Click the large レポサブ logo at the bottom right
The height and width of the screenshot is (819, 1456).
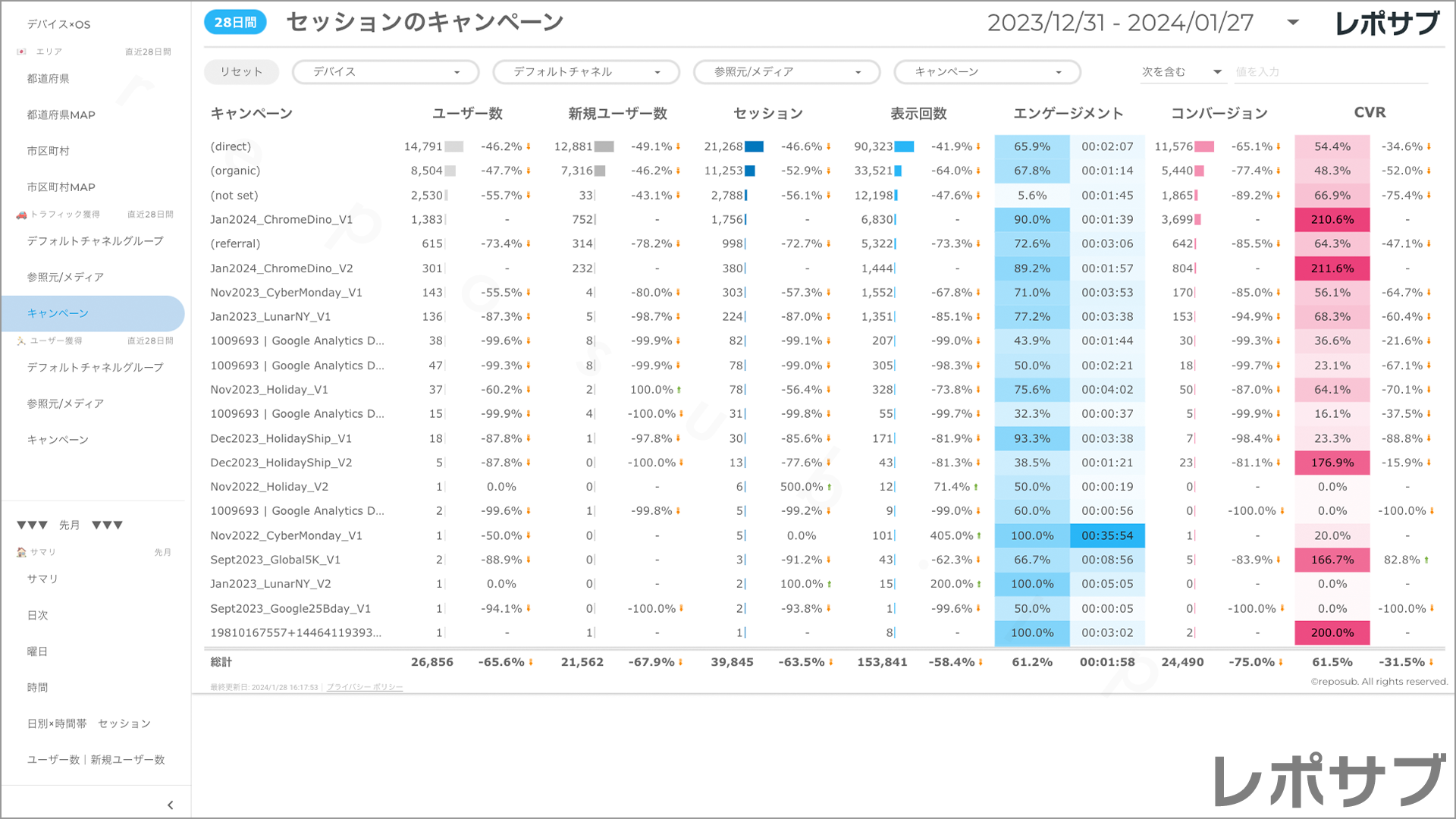pos(1329,781)
